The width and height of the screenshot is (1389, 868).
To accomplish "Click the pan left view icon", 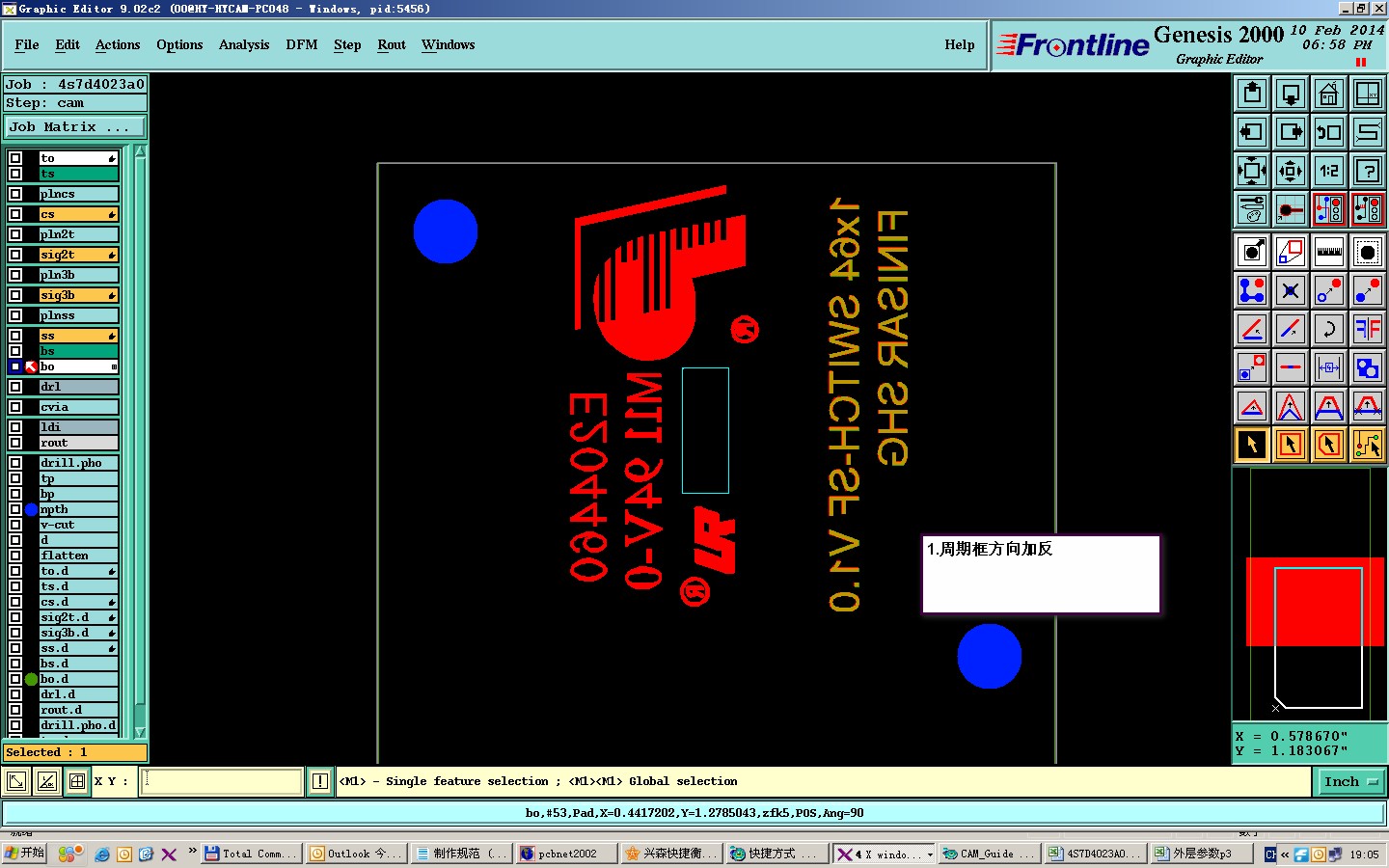I will pos(1252,132).
